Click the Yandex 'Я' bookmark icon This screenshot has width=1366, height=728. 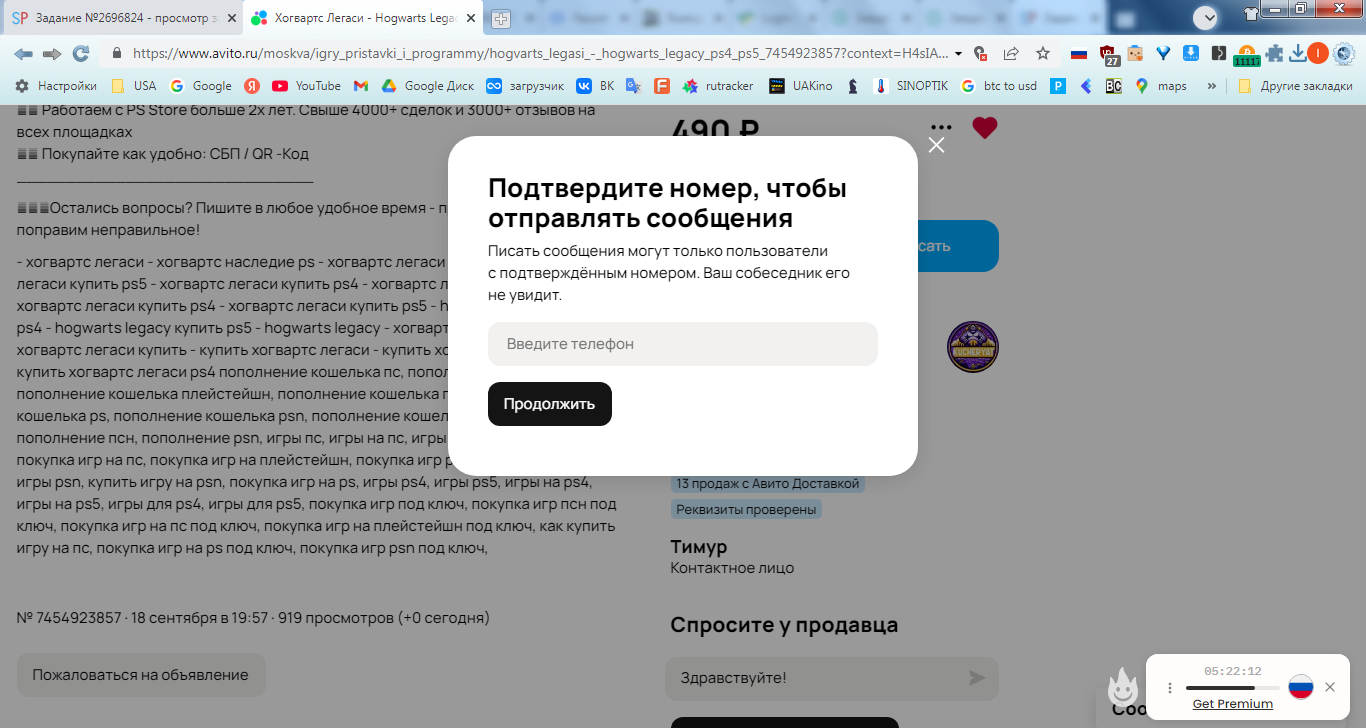pos(252,86)
